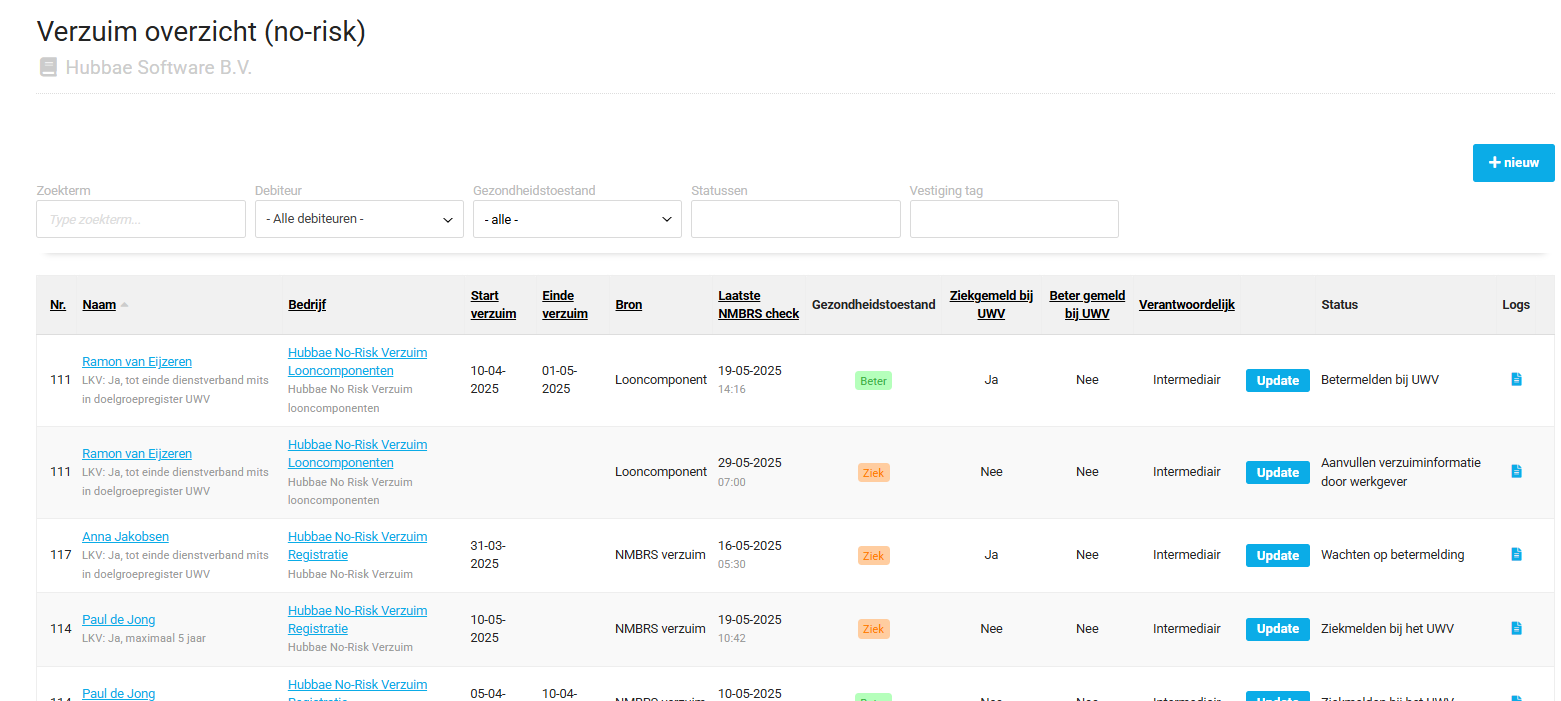Open Paul de Jong link with start 10-05-2025

pyautogui.click(x=118, y=620)
